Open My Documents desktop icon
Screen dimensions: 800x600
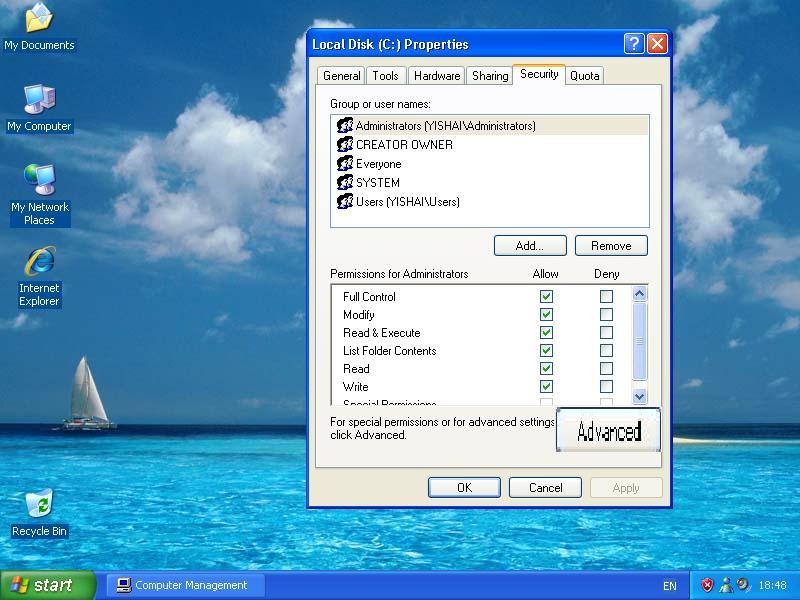coord(39,20)
